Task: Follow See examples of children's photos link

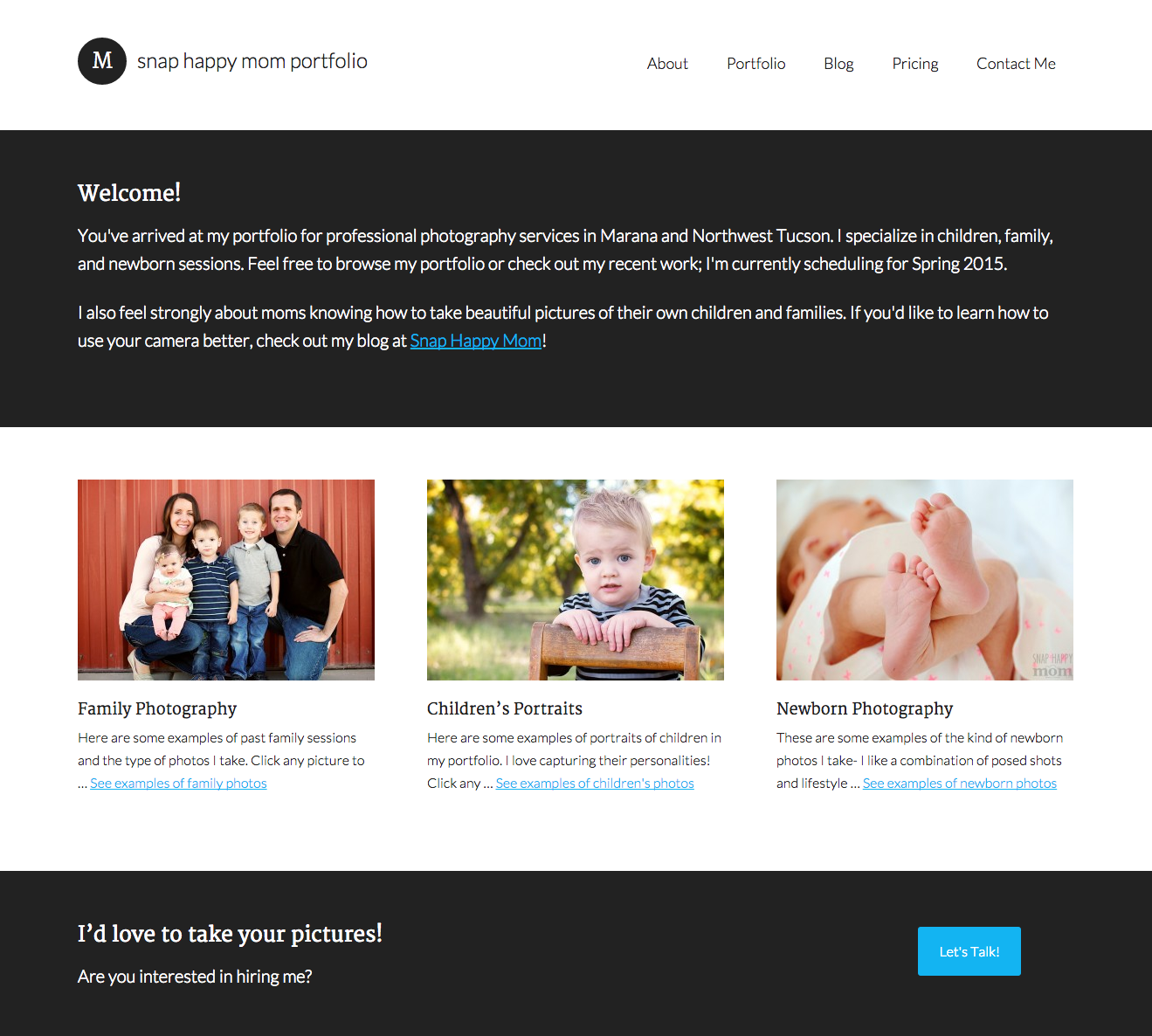Action: (x=595, y=784)
